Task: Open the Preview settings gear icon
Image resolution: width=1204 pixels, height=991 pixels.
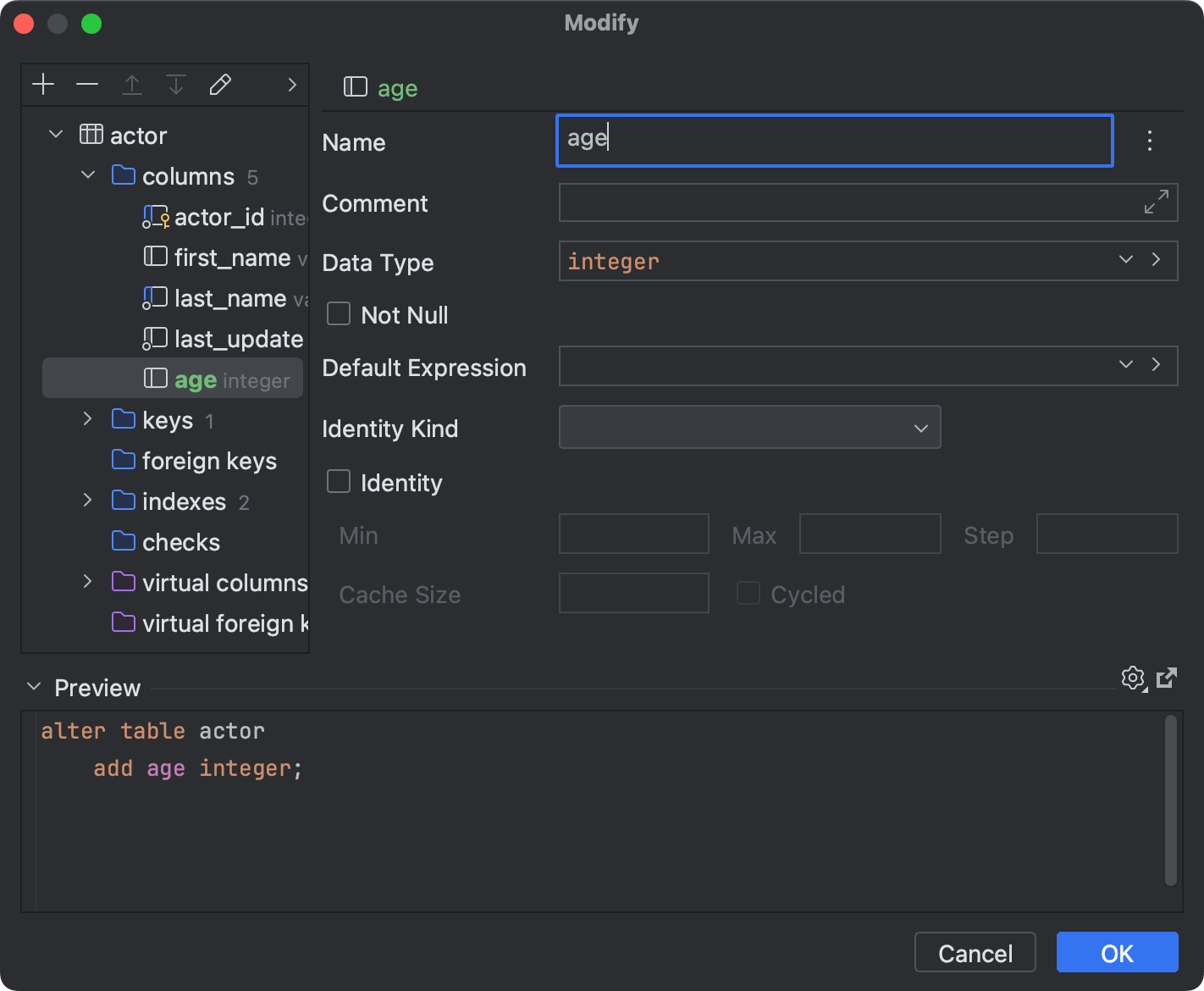Action: tap(1133, 678)
